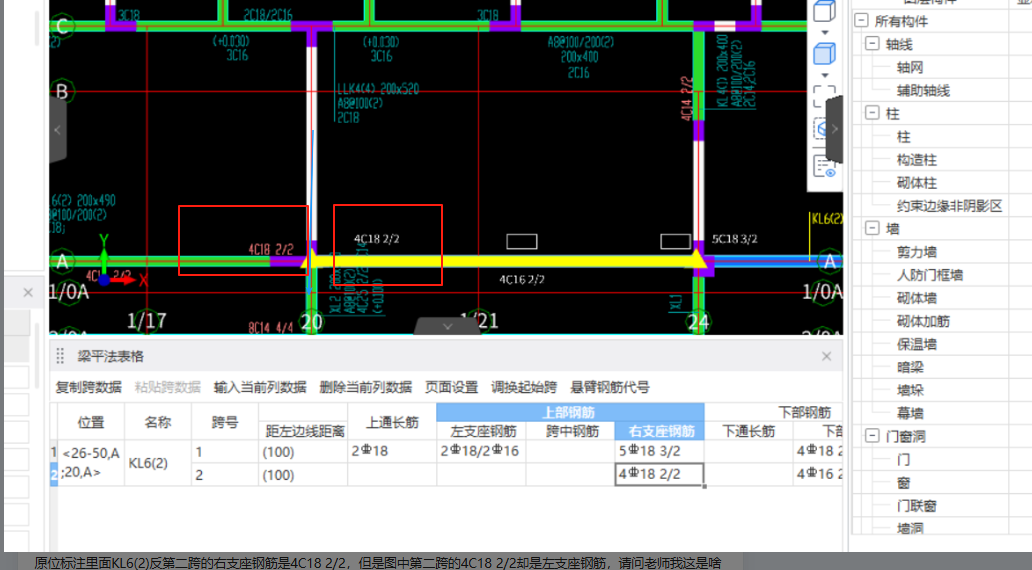Select 幕墙 in component tree
Image resolution: width=1032 pixels, height=570 pixels.
point(910,413)
